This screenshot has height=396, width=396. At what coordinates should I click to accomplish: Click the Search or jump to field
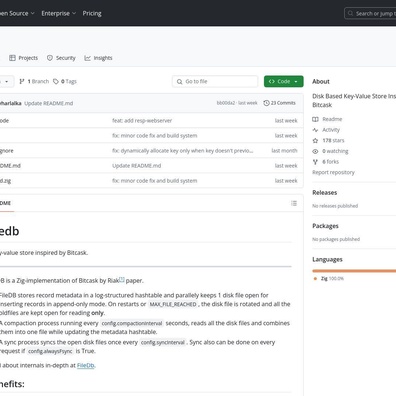click(370, 13)
